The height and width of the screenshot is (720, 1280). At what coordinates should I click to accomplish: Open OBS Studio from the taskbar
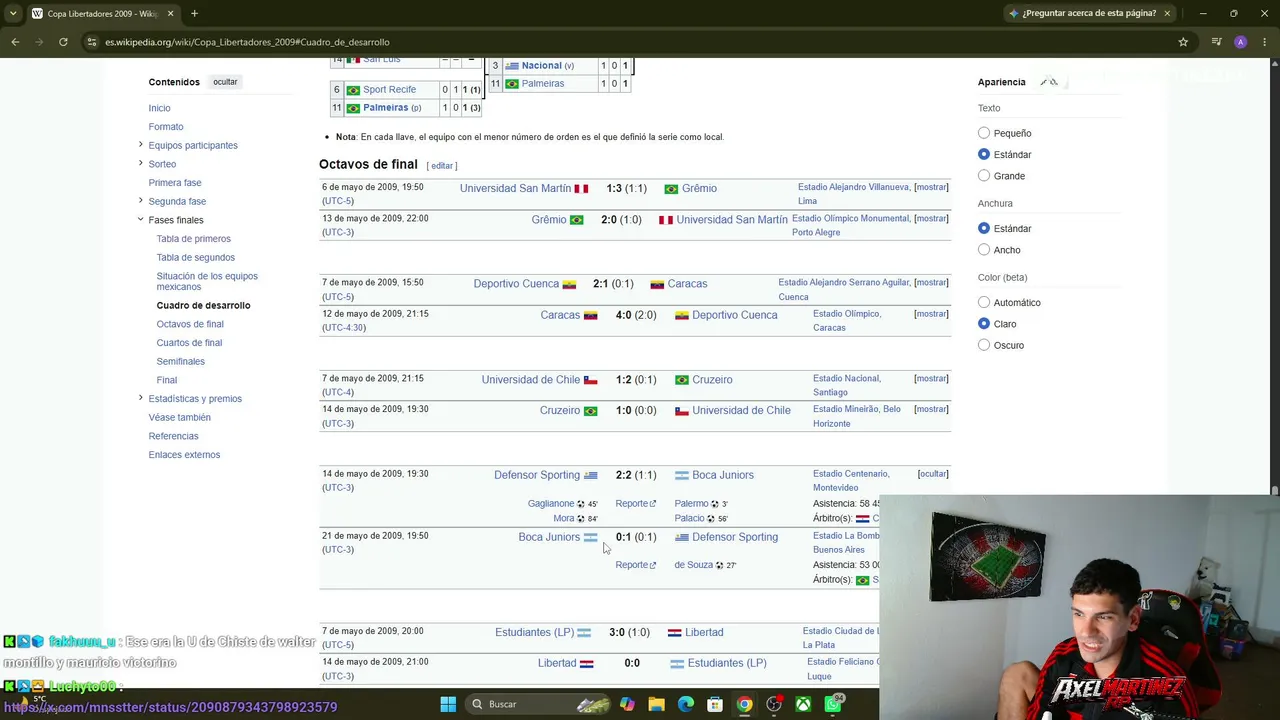[x=774, y=704]
